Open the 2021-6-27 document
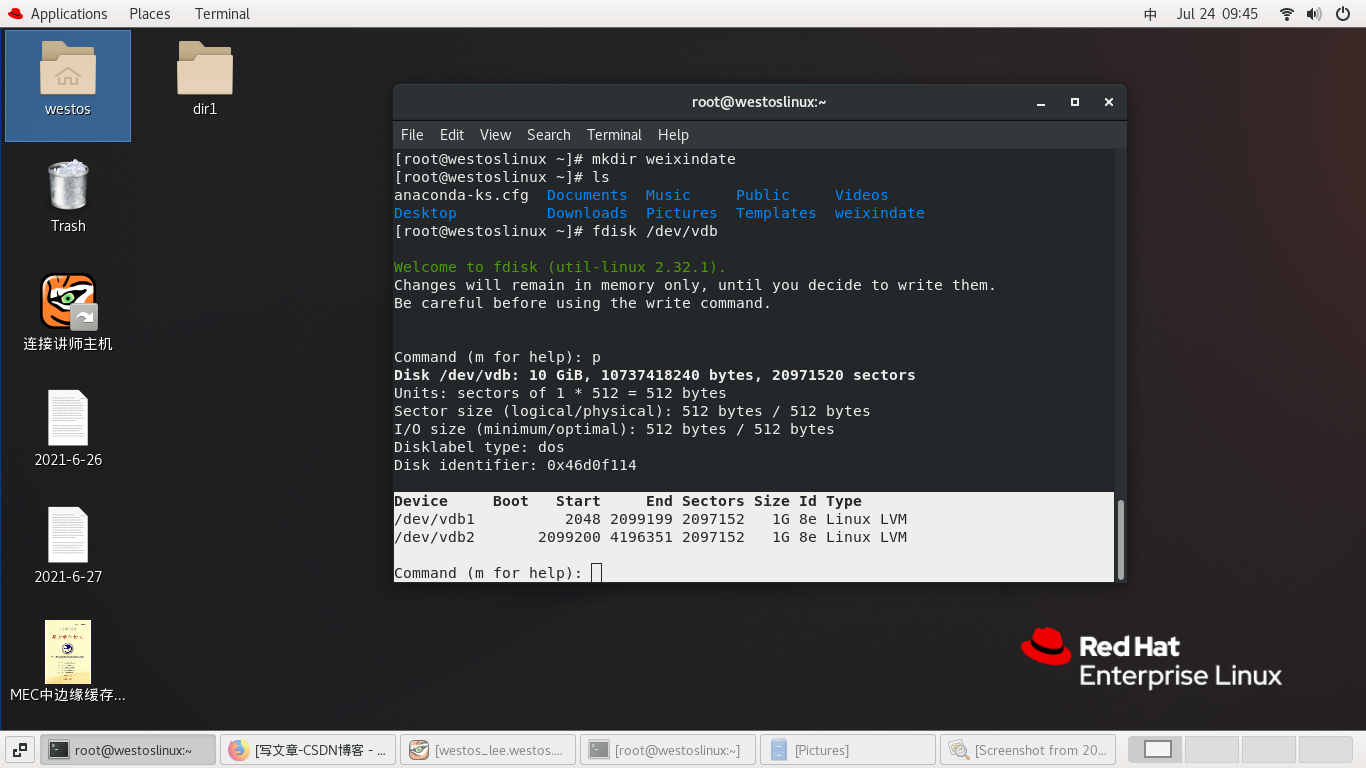1366x768 pixels. click(67, 535)
